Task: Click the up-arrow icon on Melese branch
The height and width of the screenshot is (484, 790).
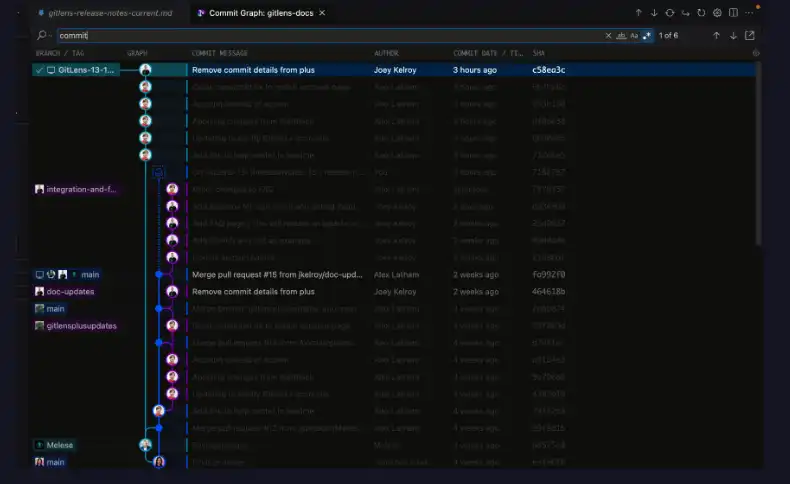Action: [x=39, y=445]
